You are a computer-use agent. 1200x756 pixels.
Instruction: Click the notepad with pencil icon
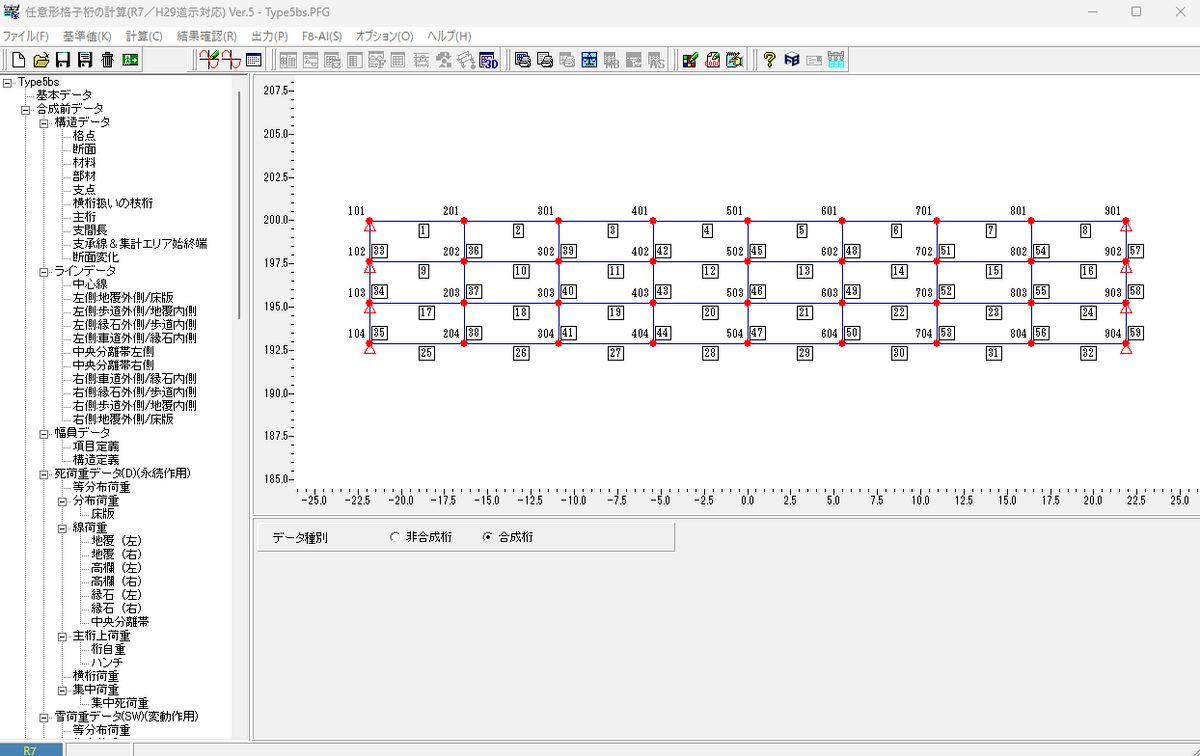tap(735, 60)
